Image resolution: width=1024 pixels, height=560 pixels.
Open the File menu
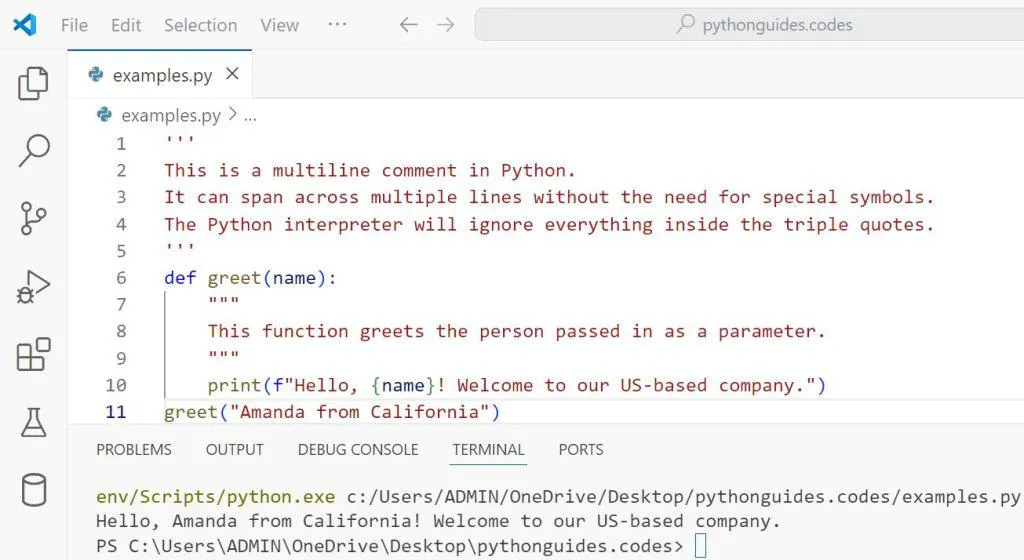(x=74, y=25)
